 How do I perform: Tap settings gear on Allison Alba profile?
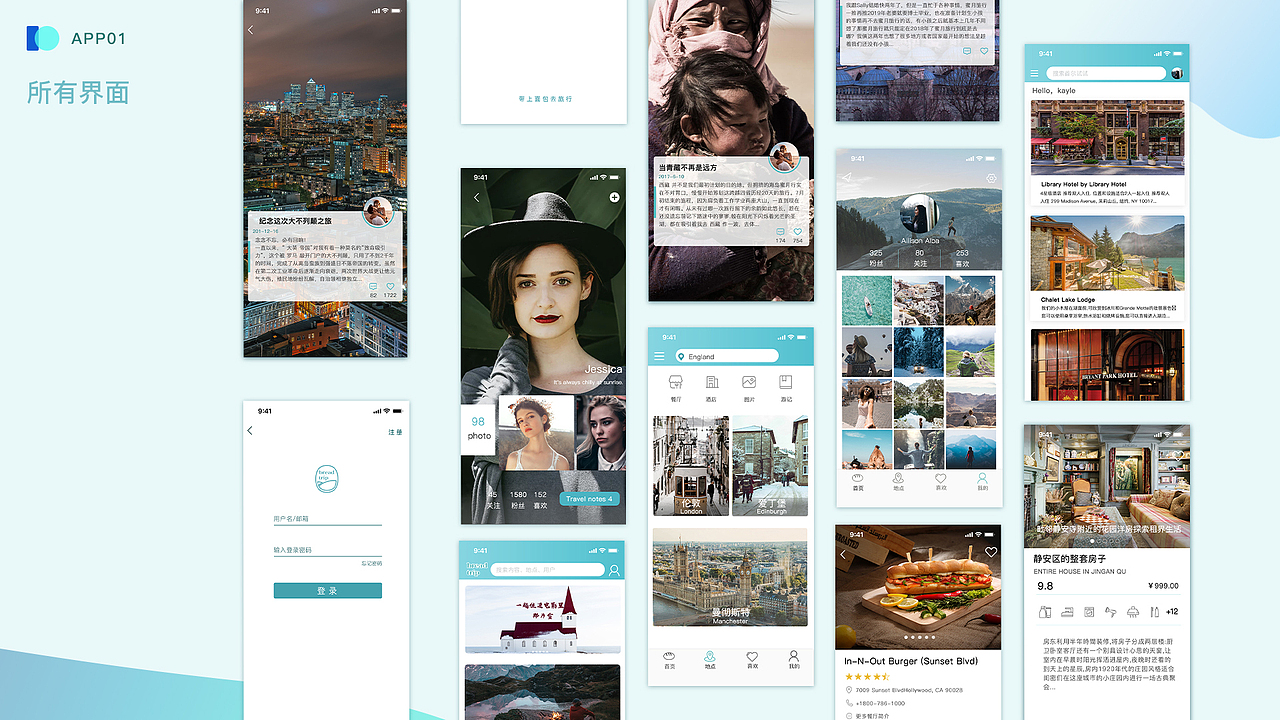[991, 179]
